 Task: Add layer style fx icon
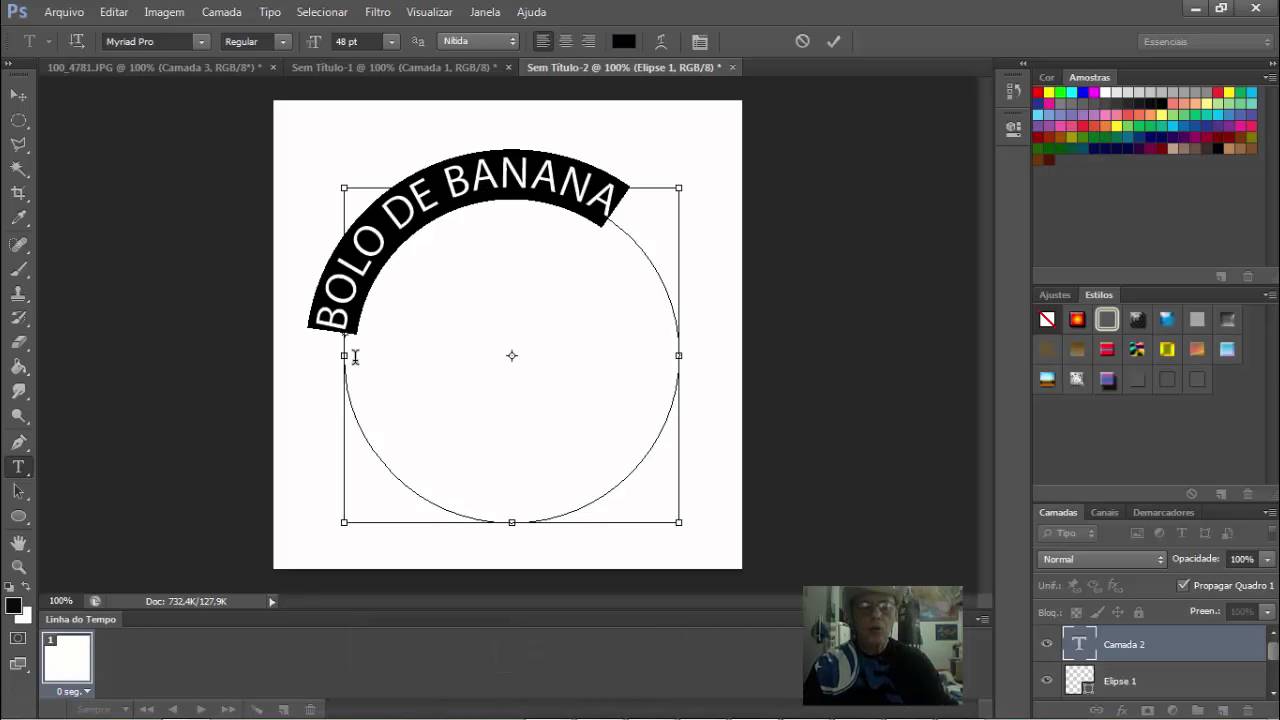tap(1121, 711)
